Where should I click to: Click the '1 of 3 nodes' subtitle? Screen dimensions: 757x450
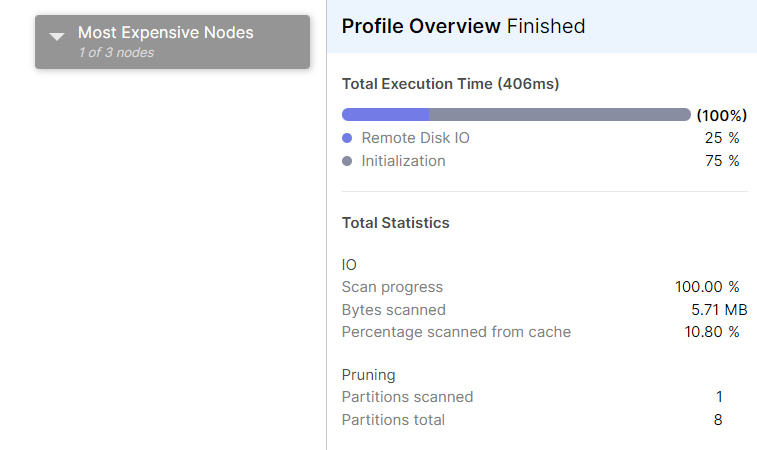point(116,53)
